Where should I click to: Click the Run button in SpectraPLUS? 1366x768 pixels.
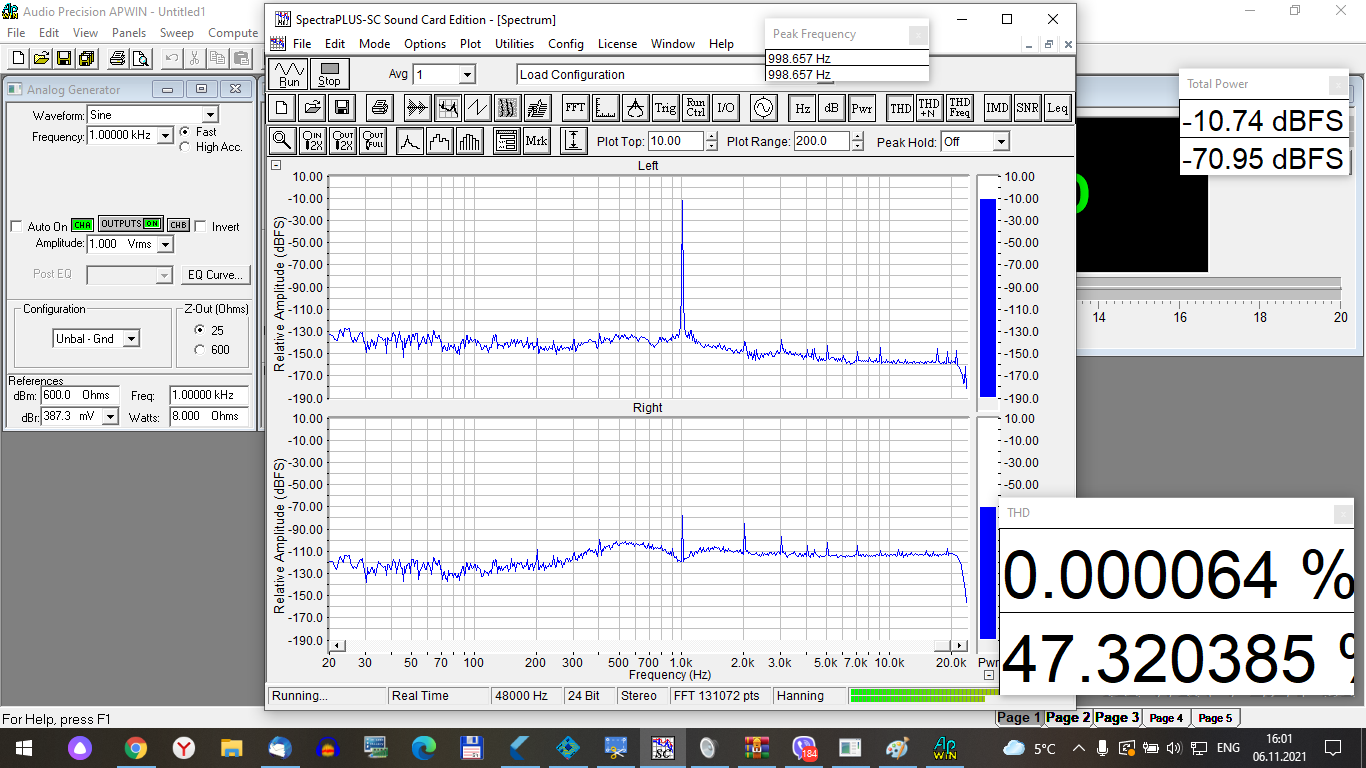pos(289,74)
